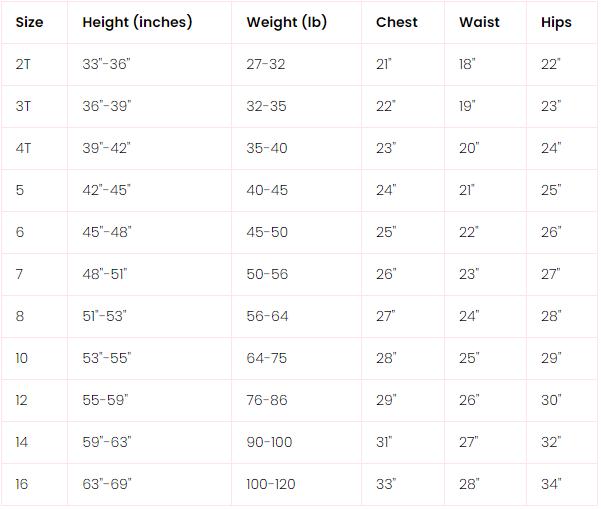Click the weight value 45-50
The width and height of the screenshot is (601, 509).
(267, 232)
